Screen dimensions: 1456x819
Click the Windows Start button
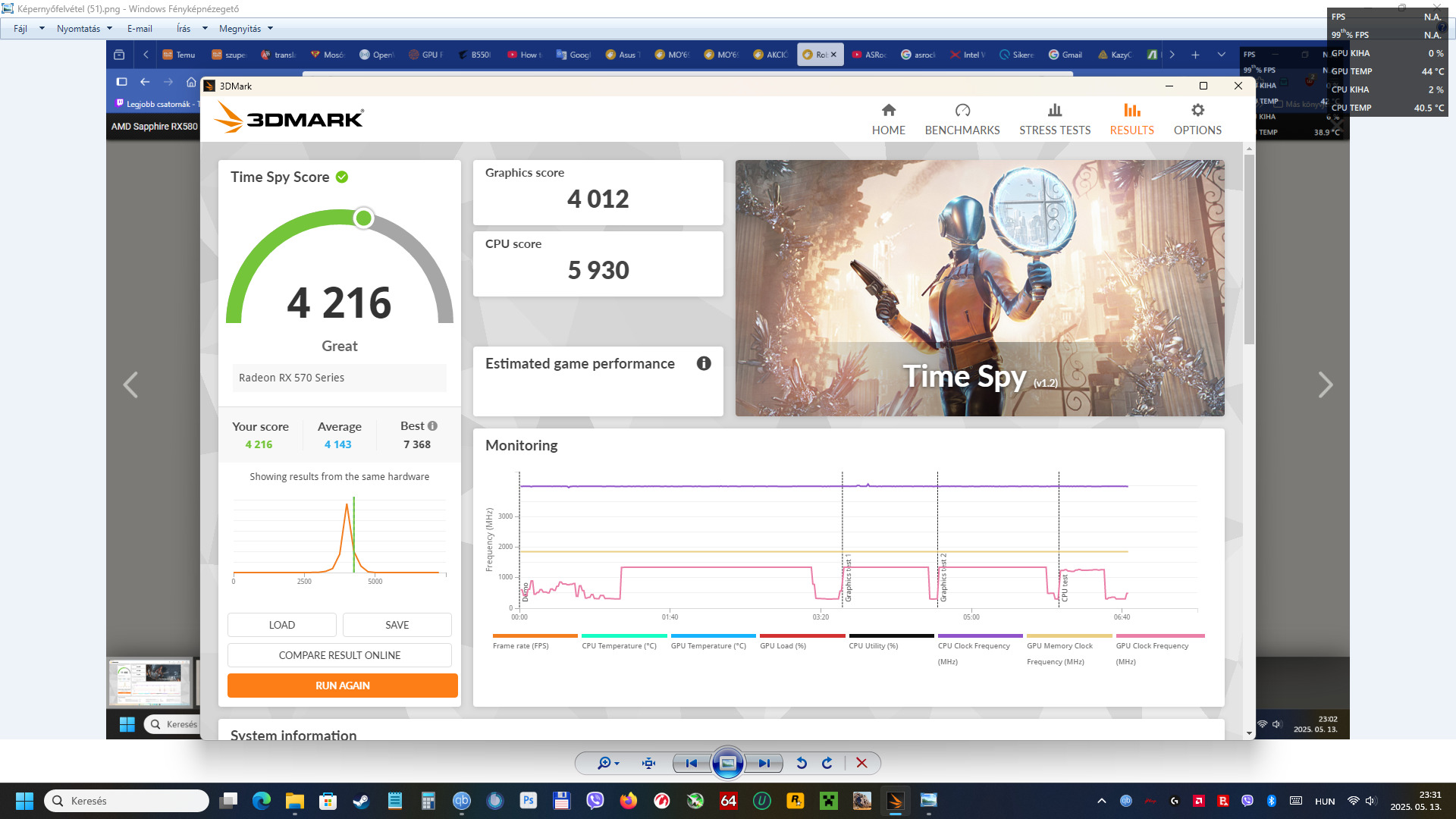pyautogui.click(x=24, y=801)
